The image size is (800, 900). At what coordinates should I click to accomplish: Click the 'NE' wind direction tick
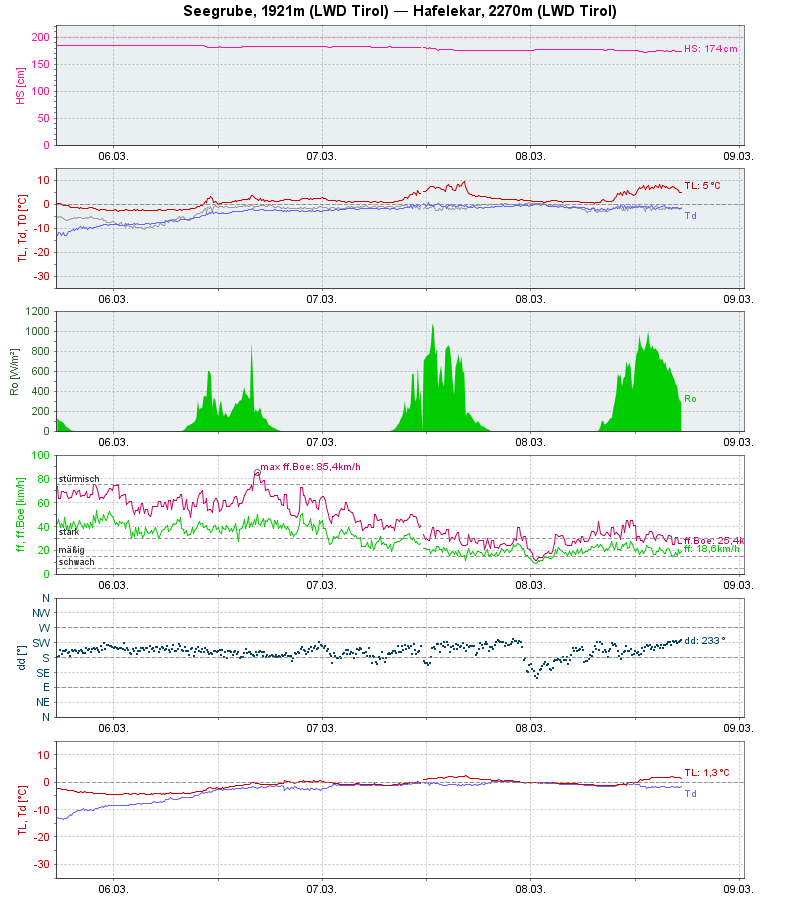pos(43,703)
